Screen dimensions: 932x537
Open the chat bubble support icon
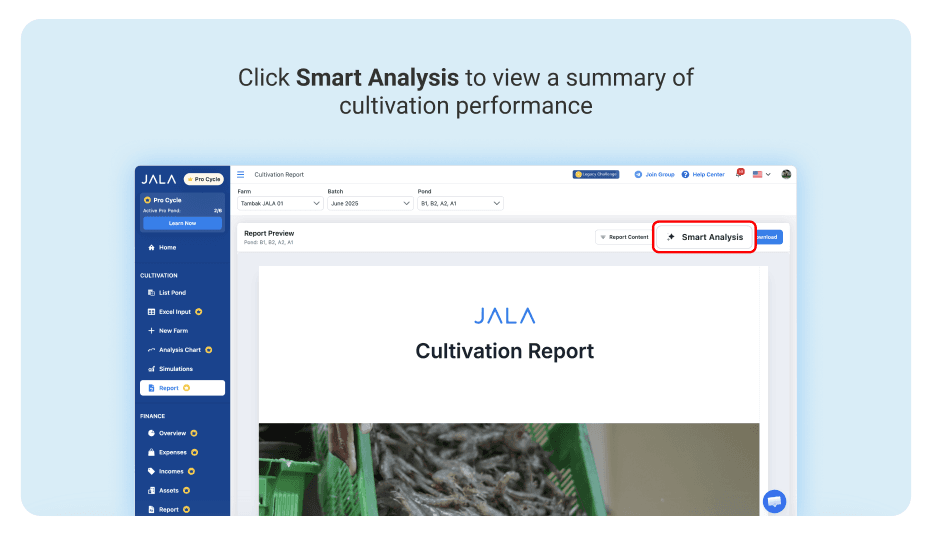(x=774, y=501)
